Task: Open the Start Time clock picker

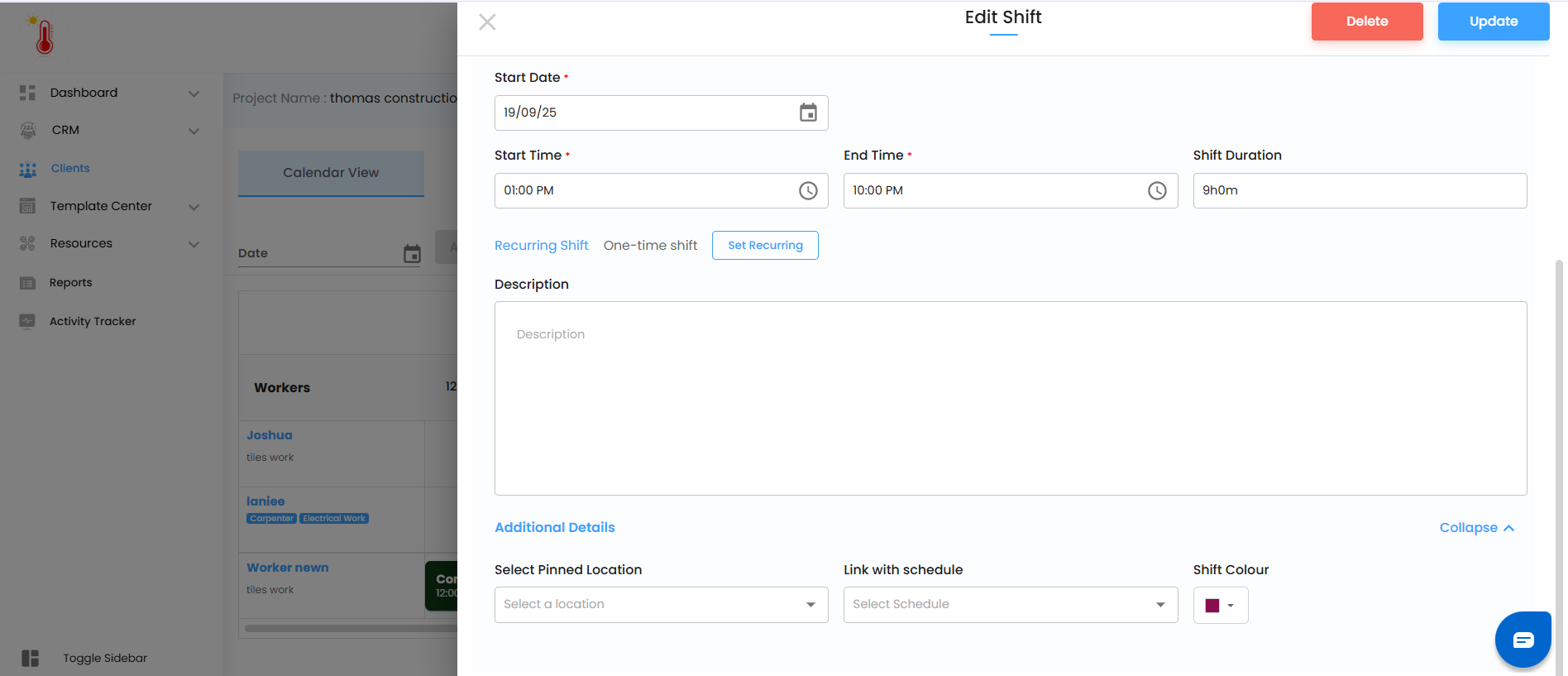Action: 808,191
